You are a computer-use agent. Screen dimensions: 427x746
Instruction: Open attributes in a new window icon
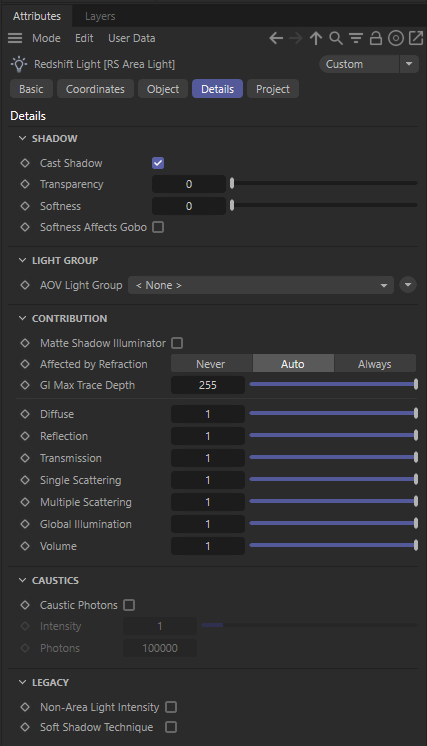416,38
